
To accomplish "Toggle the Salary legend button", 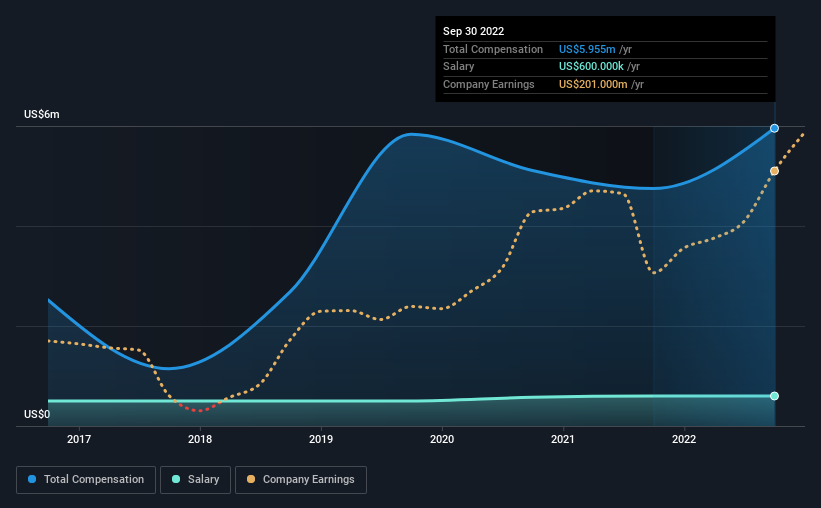I will 195,480.
